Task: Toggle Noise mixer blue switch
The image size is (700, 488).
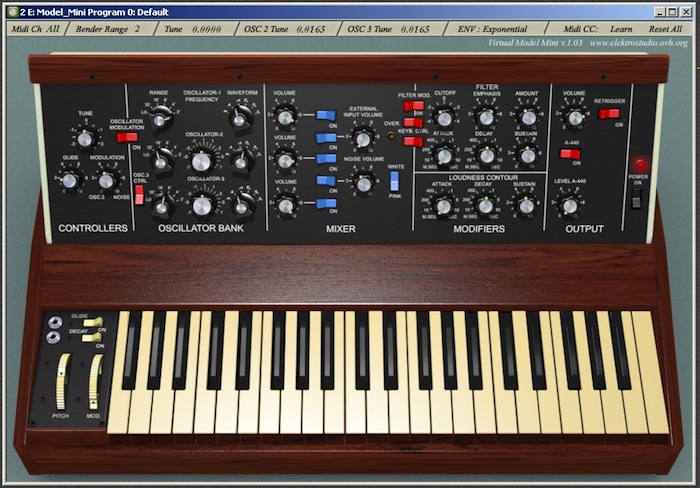Action: click(x=326, y=181)
